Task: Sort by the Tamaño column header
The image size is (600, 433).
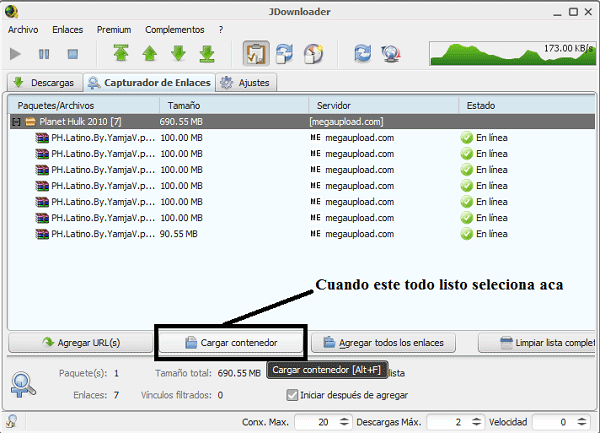Action: [x=234, y=105]
